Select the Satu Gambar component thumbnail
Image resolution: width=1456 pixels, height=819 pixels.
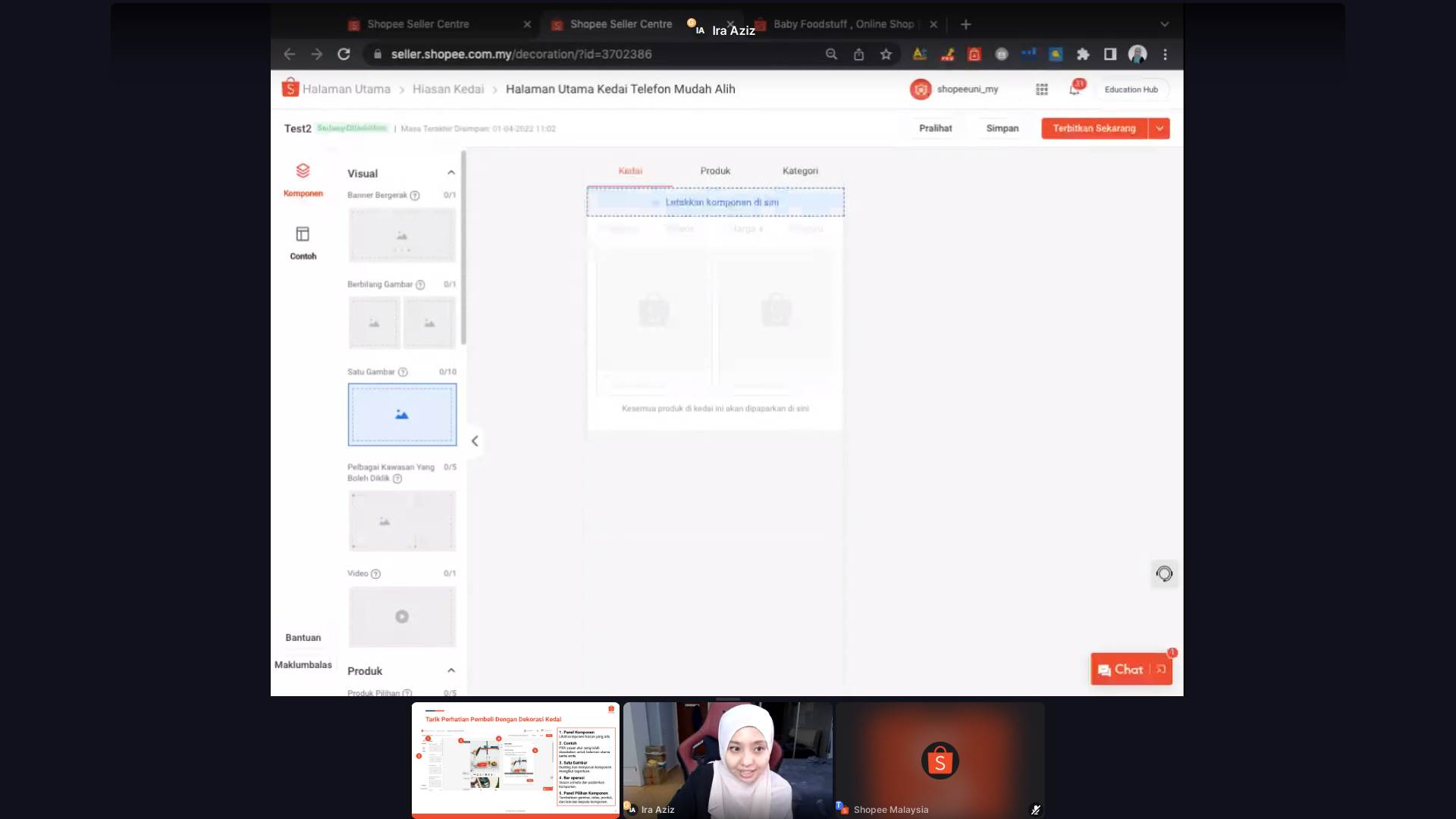coord(402,414)
